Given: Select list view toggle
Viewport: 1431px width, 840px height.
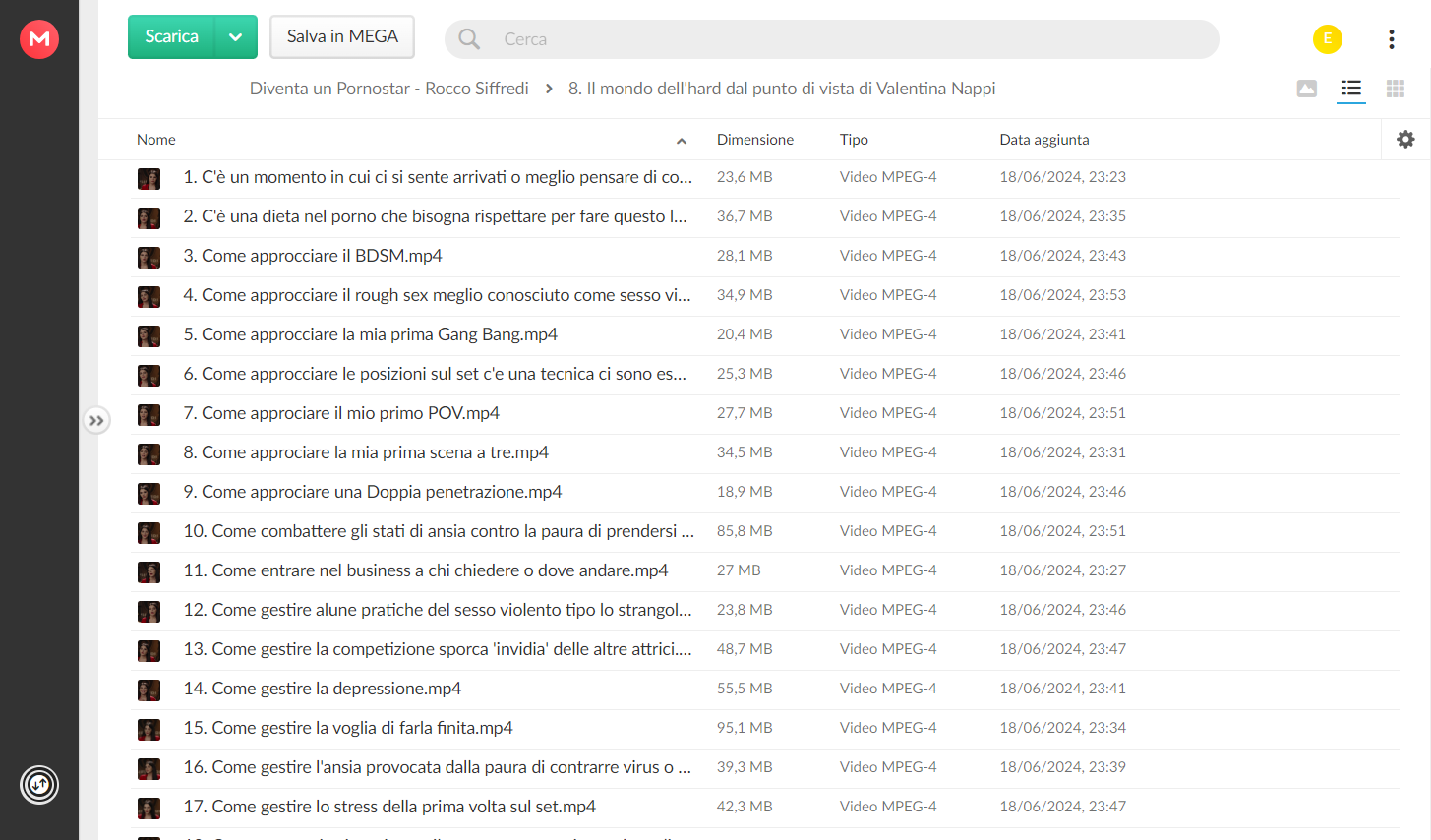Looking at the screenshot, I should click(1351, 89).
